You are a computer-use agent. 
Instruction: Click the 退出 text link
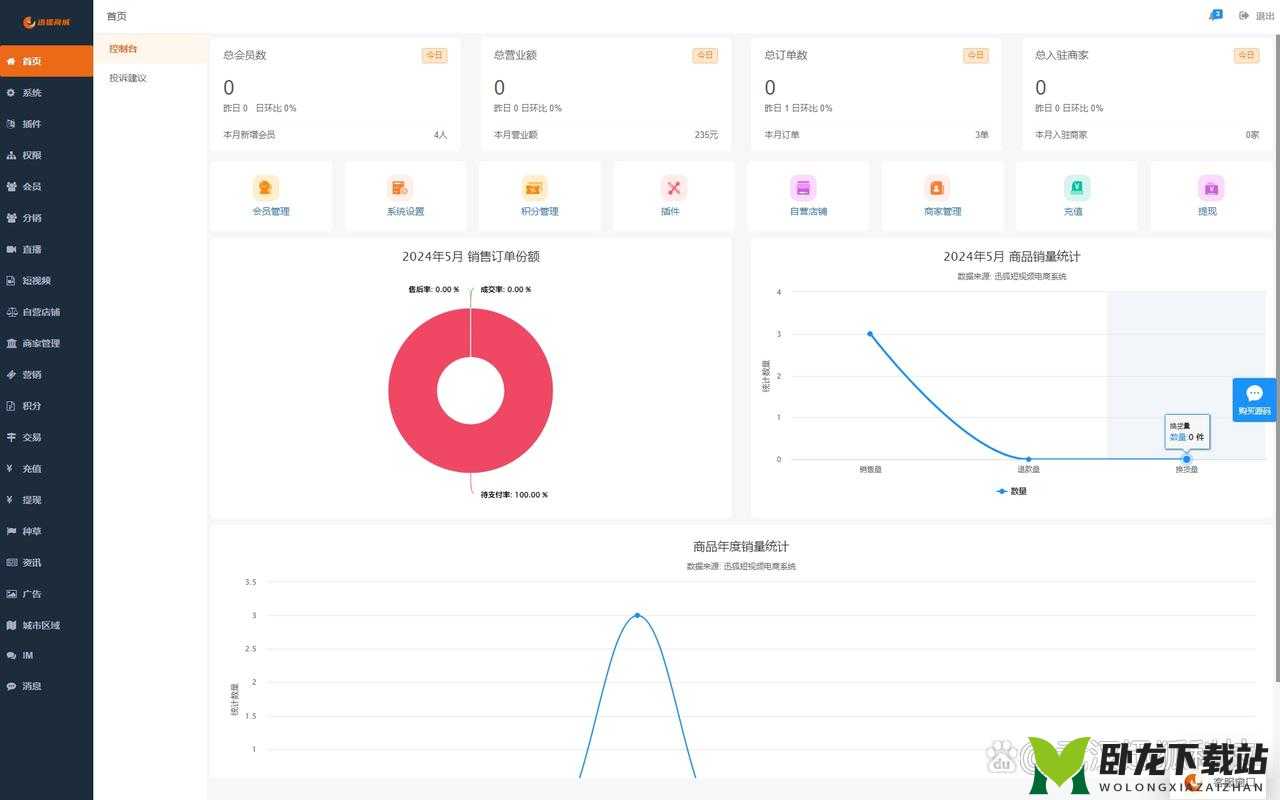1265,16
